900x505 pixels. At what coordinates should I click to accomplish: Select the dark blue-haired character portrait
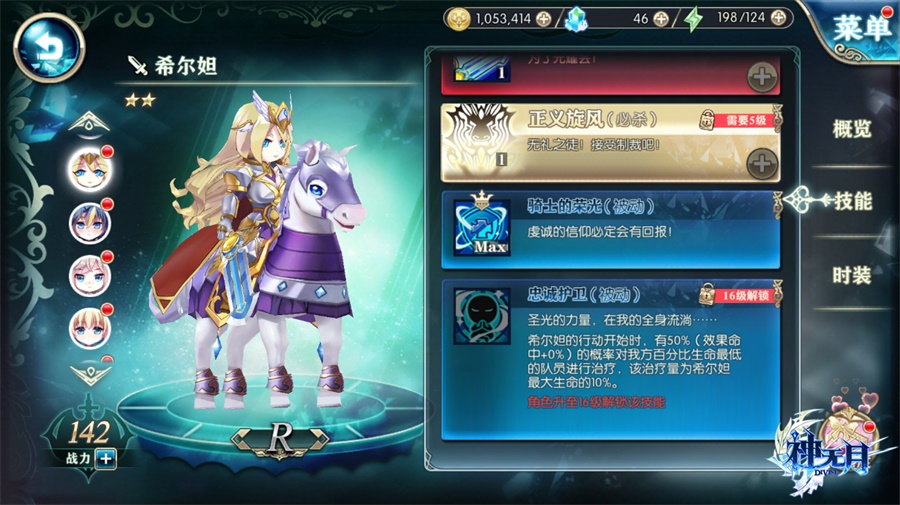(x=90, y=223)
